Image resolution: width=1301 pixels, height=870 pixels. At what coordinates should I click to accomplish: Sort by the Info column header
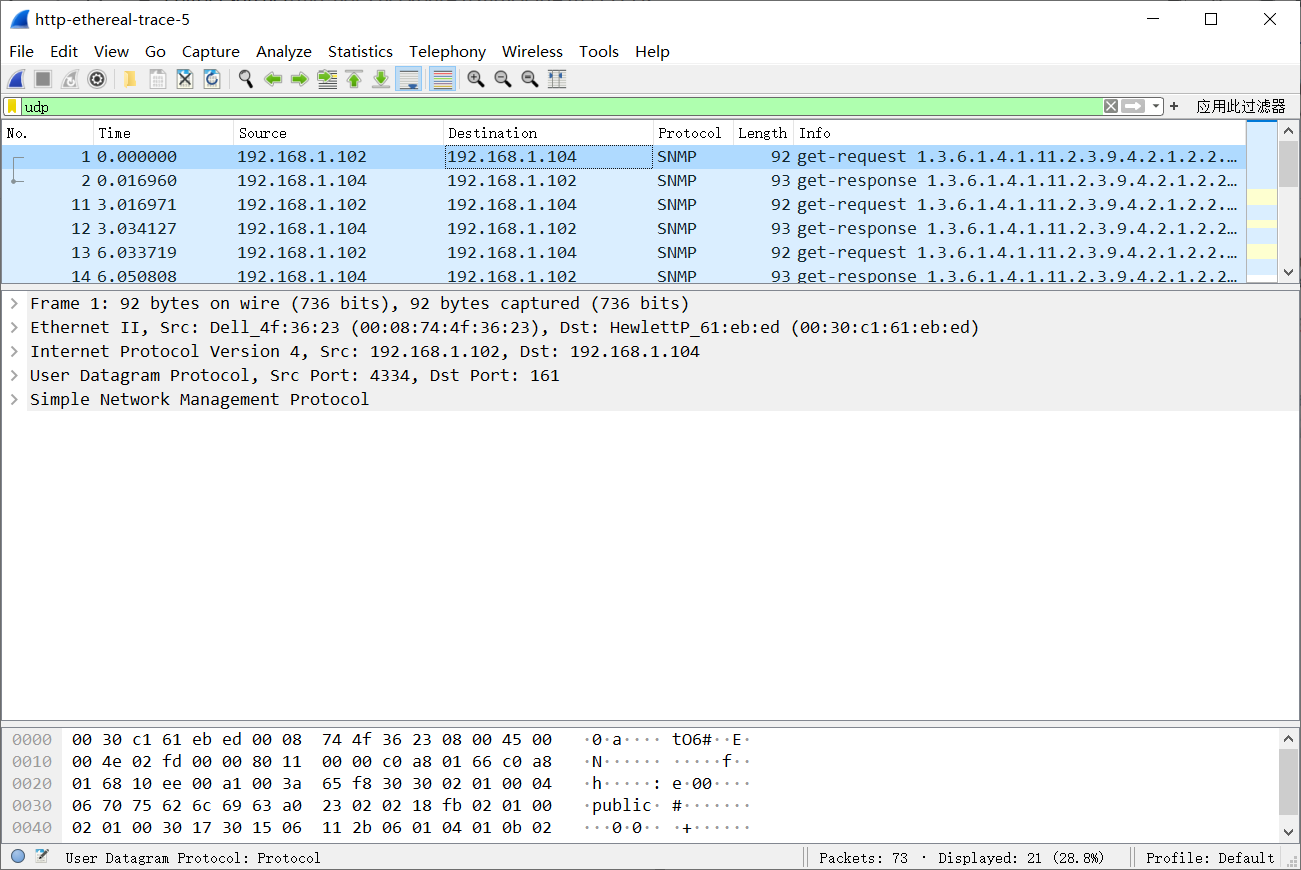(x=1020, y=133)
